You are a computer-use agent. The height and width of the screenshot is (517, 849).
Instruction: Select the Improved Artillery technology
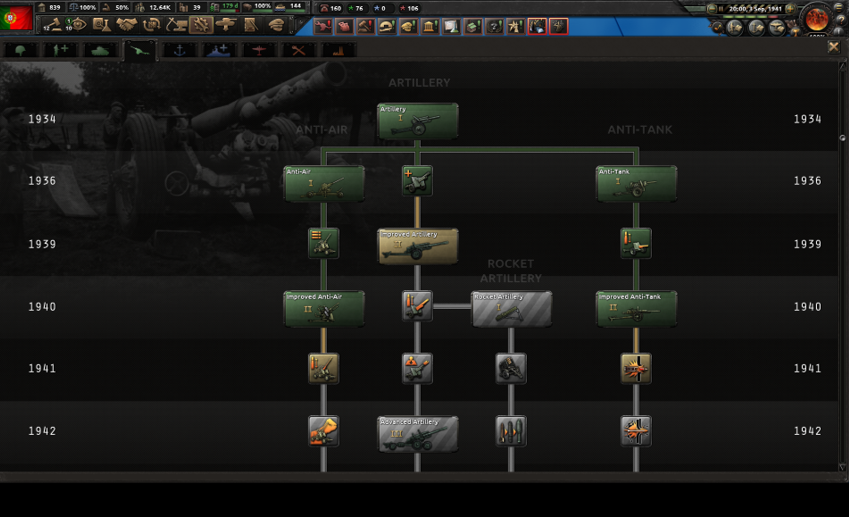click(x=418, y=246)
